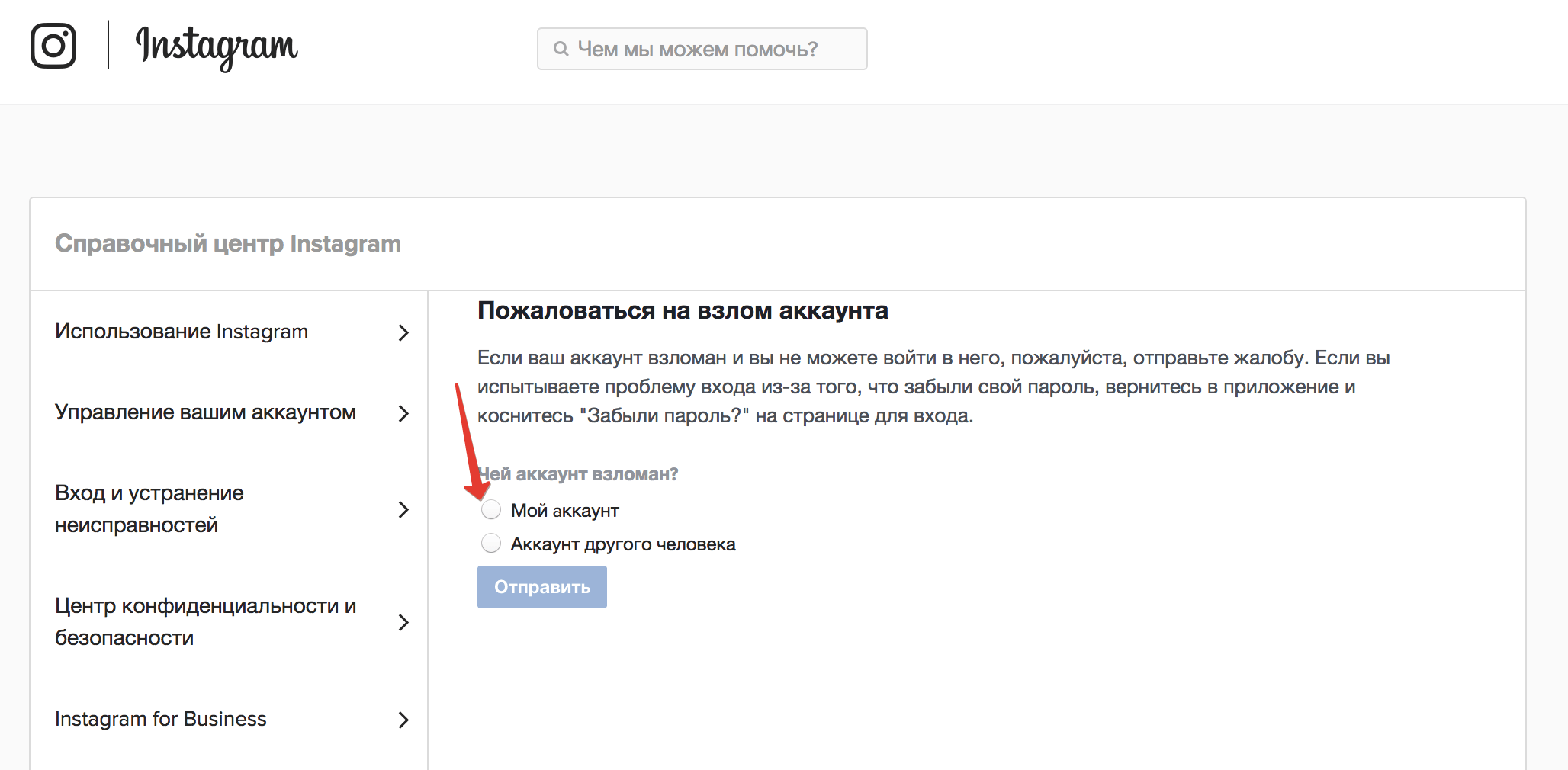Click the 'Мой аккаунт' label text
The height and width of the screenshot is (770, 1568).
pos(564,510)
